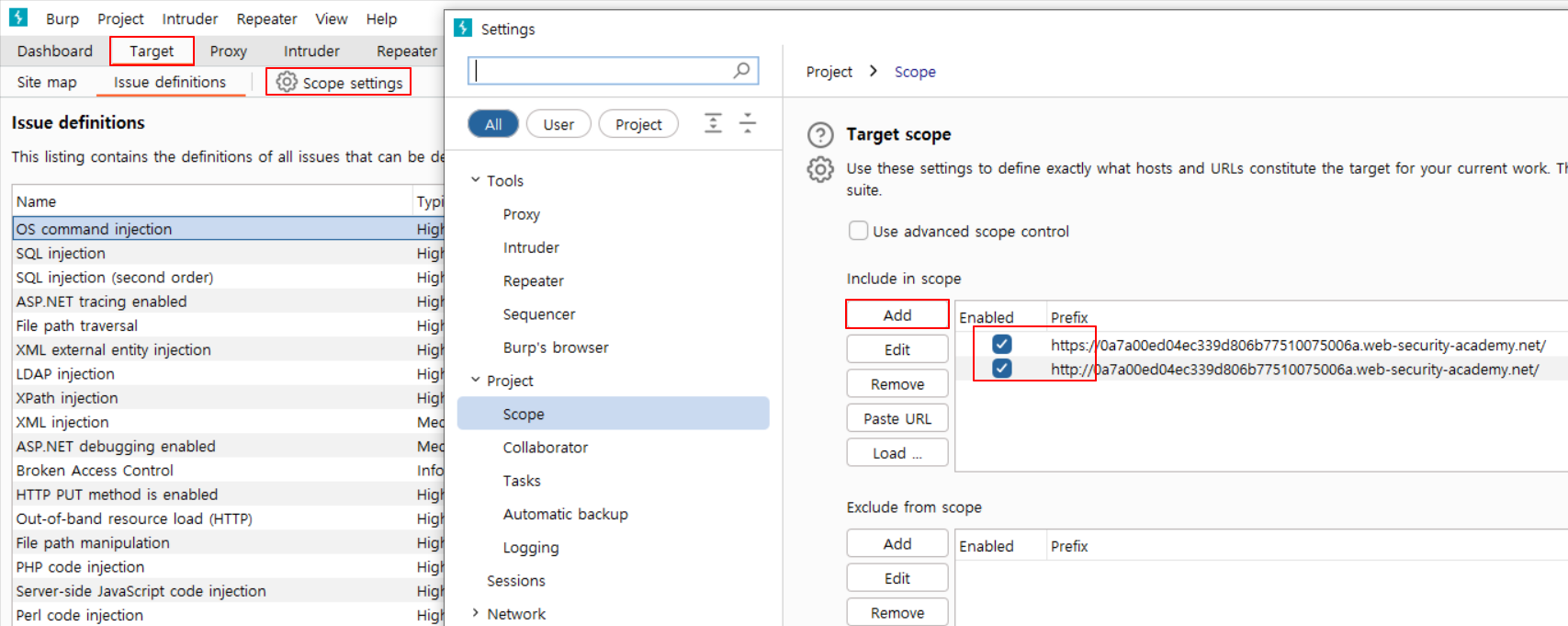Switch to the Proxy main tab

click(x=228, y=51)
